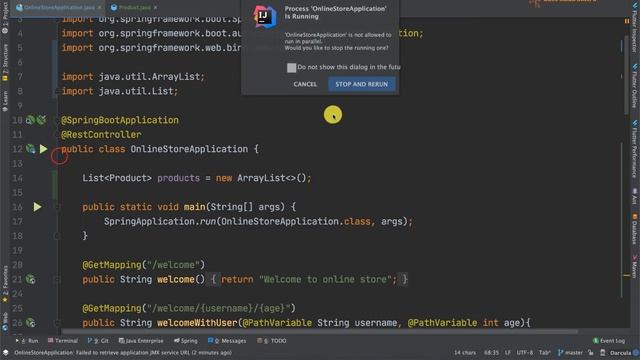
Task: Open the Structure tool window
Action: coord(5,62)
